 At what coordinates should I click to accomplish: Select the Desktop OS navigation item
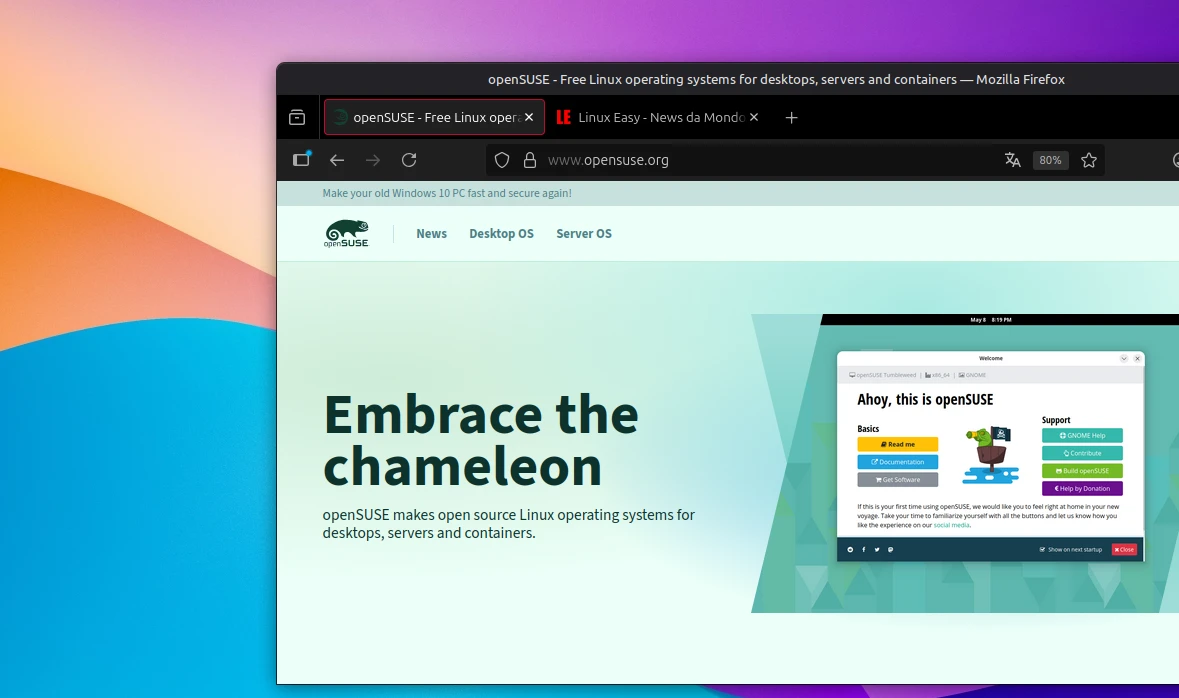click(x=501, y=233)
